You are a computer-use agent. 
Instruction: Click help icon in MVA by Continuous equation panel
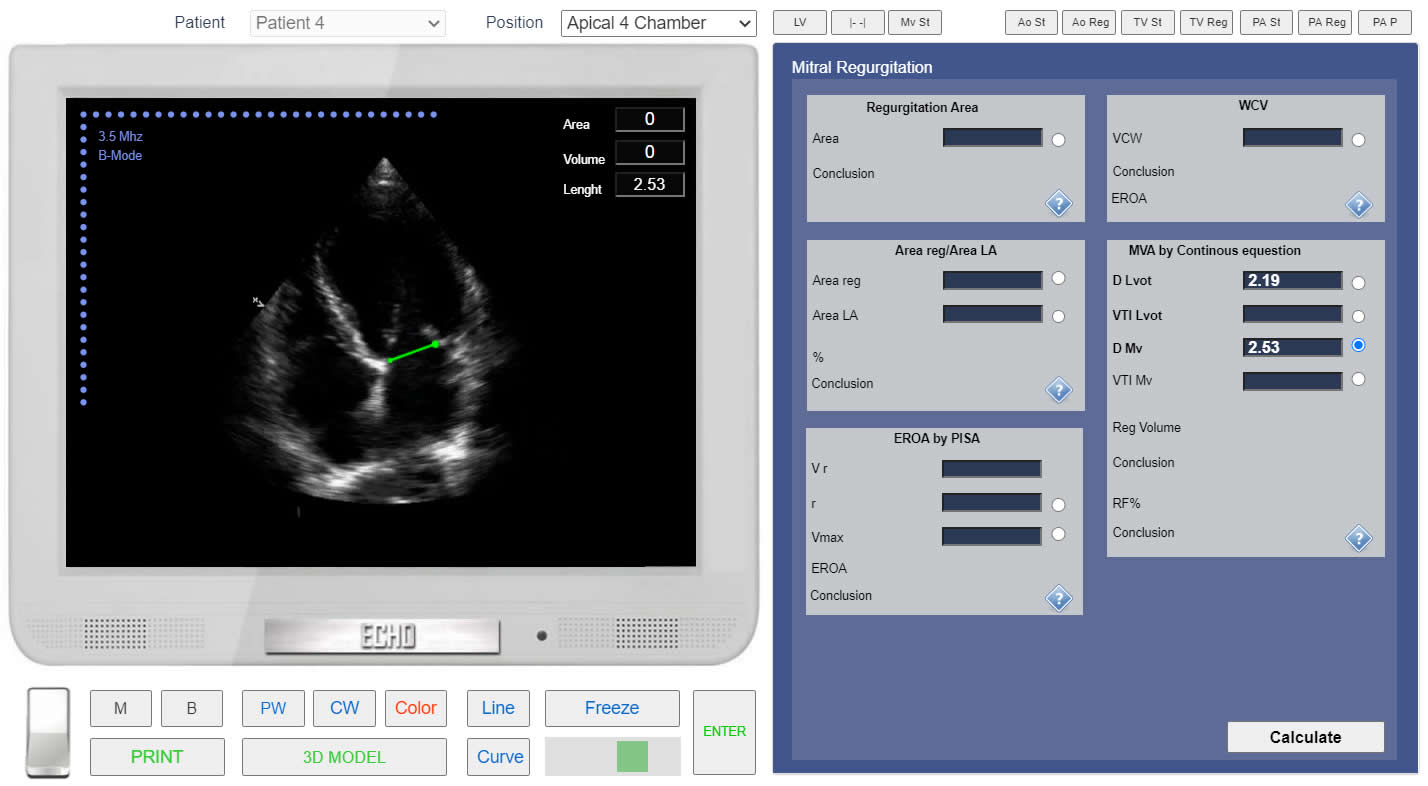click(1358, 538)
